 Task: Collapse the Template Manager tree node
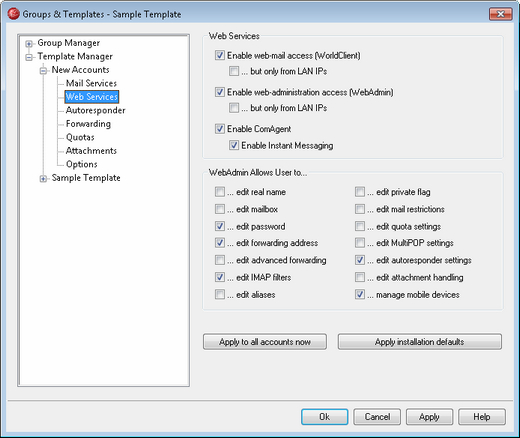click(29, 57)
